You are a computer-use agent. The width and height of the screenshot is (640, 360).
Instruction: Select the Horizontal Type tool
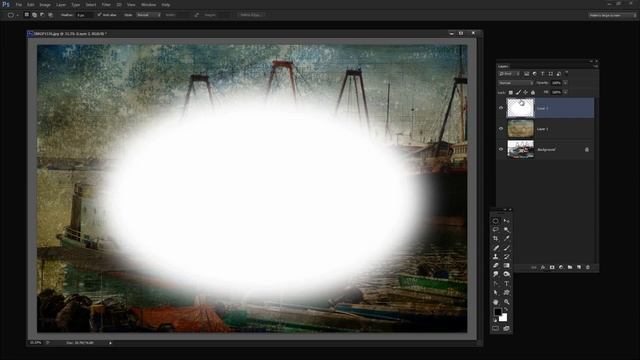[507, 284]
